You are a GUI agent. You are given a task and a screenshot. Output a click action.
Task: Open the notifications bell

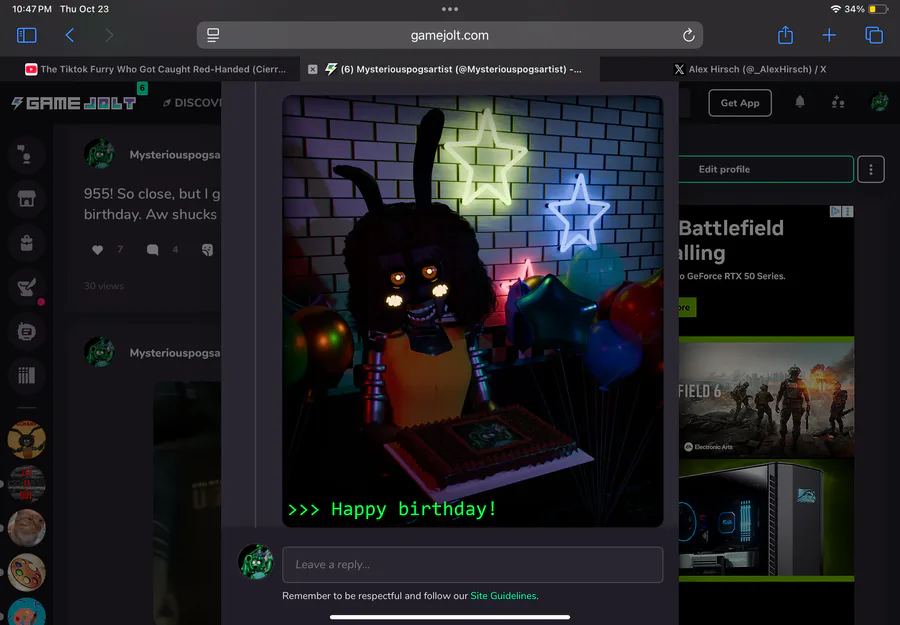(x=800, y=102)
